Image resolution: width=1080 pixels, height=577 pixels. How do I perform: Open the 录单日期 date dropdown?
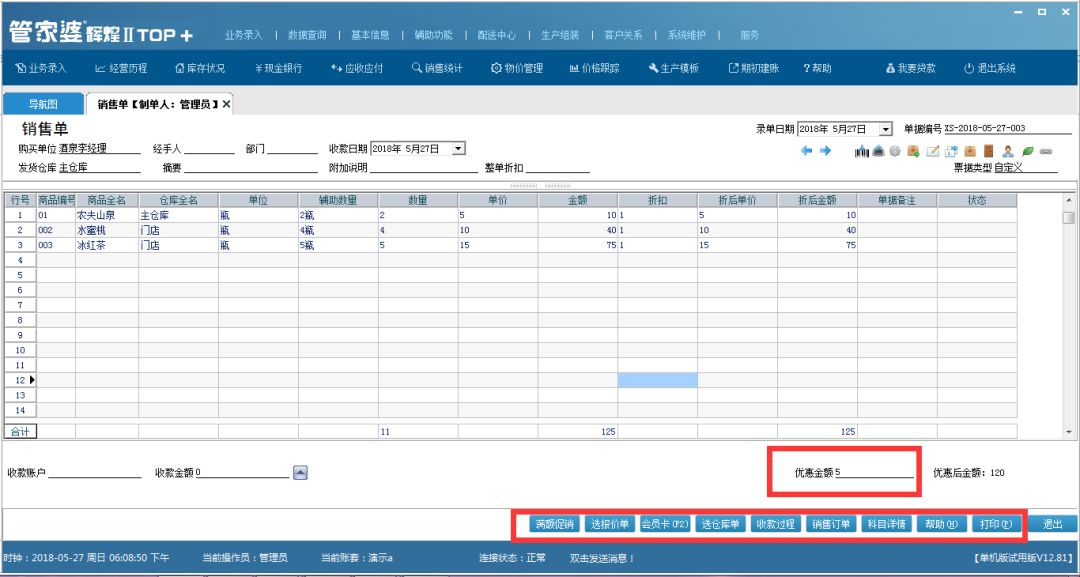tap(885, 129)
